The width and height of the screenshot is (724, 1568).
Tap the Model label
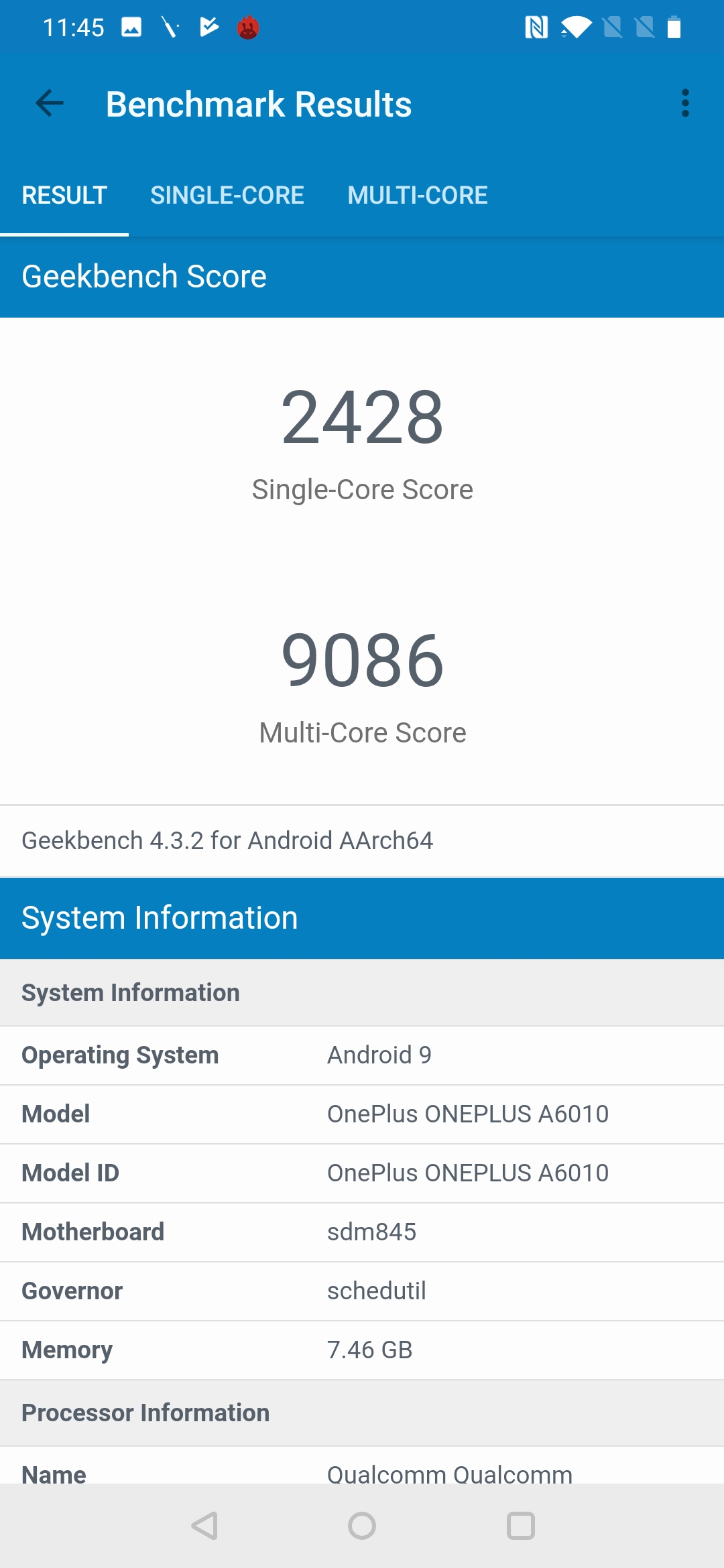pos(56,1114)
